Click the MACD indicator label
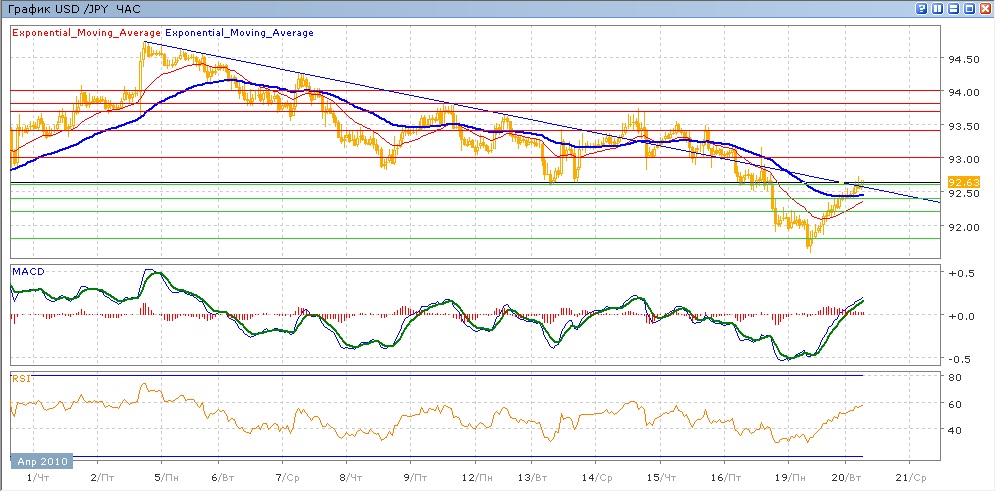Image resolution: width=1000 pixels, height=491 pixels. [28, 272]
